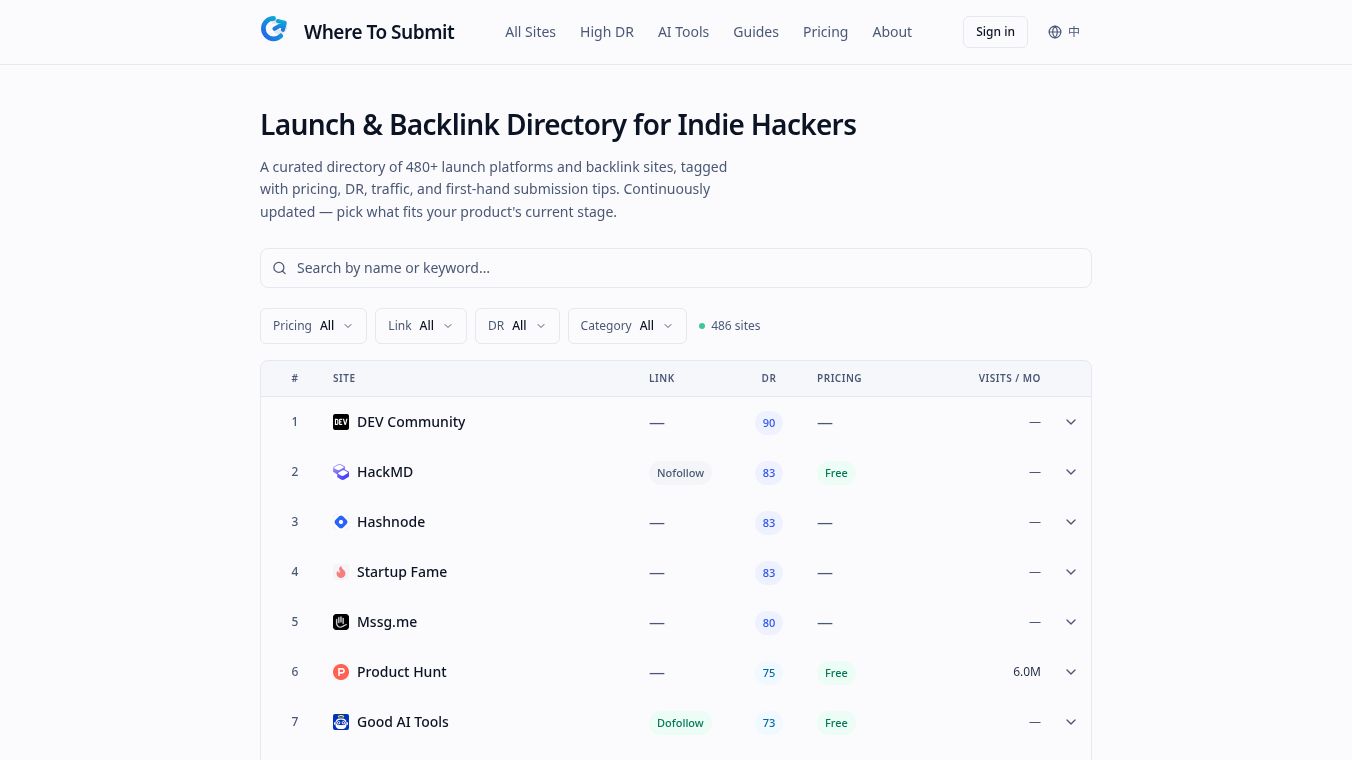The height and width of the screenshot is (760, 1352).
Task: Click the Good AI Tools site icon
Action: (x=341, y=722)
